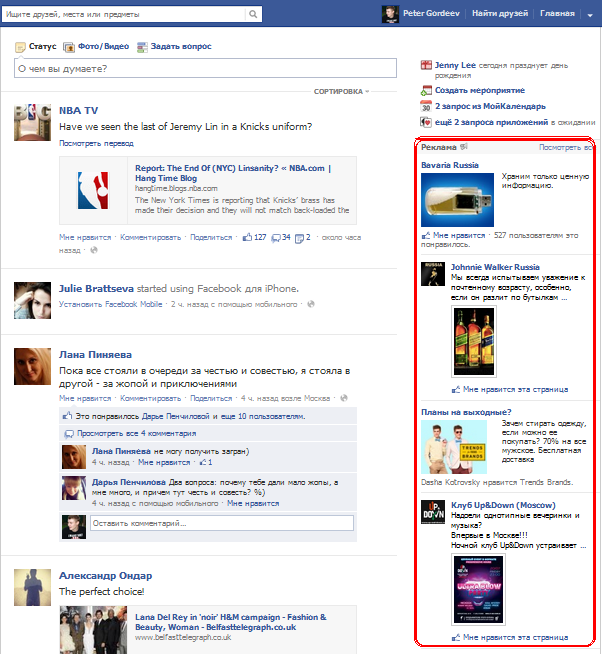Click globe privacy icon on NBA TV post

(94, 250)
